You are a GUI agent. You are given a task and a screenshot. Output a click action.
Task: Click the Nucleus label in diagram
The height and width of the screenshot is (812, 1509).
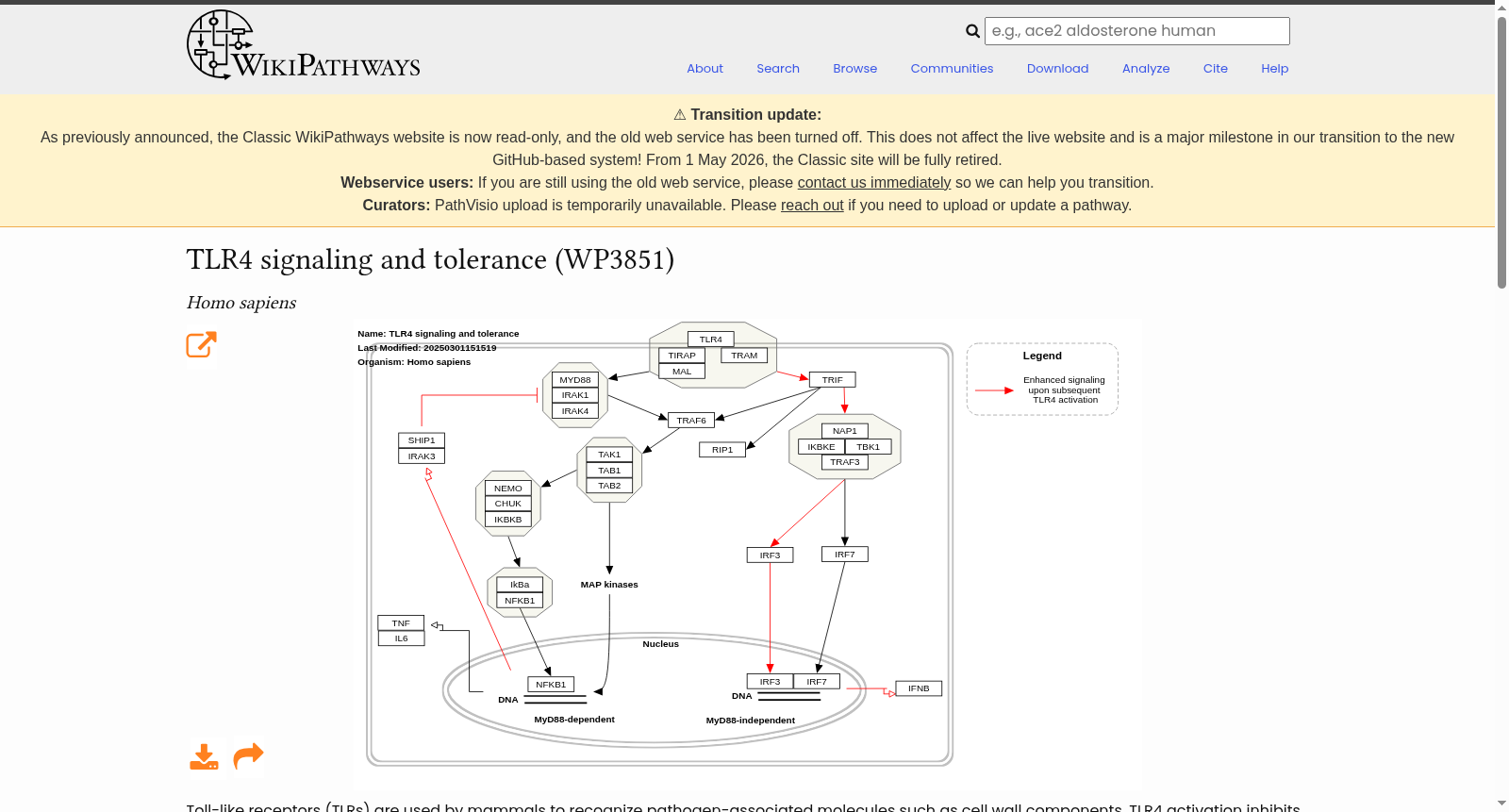pyautogui.click(x=660, y=644)
